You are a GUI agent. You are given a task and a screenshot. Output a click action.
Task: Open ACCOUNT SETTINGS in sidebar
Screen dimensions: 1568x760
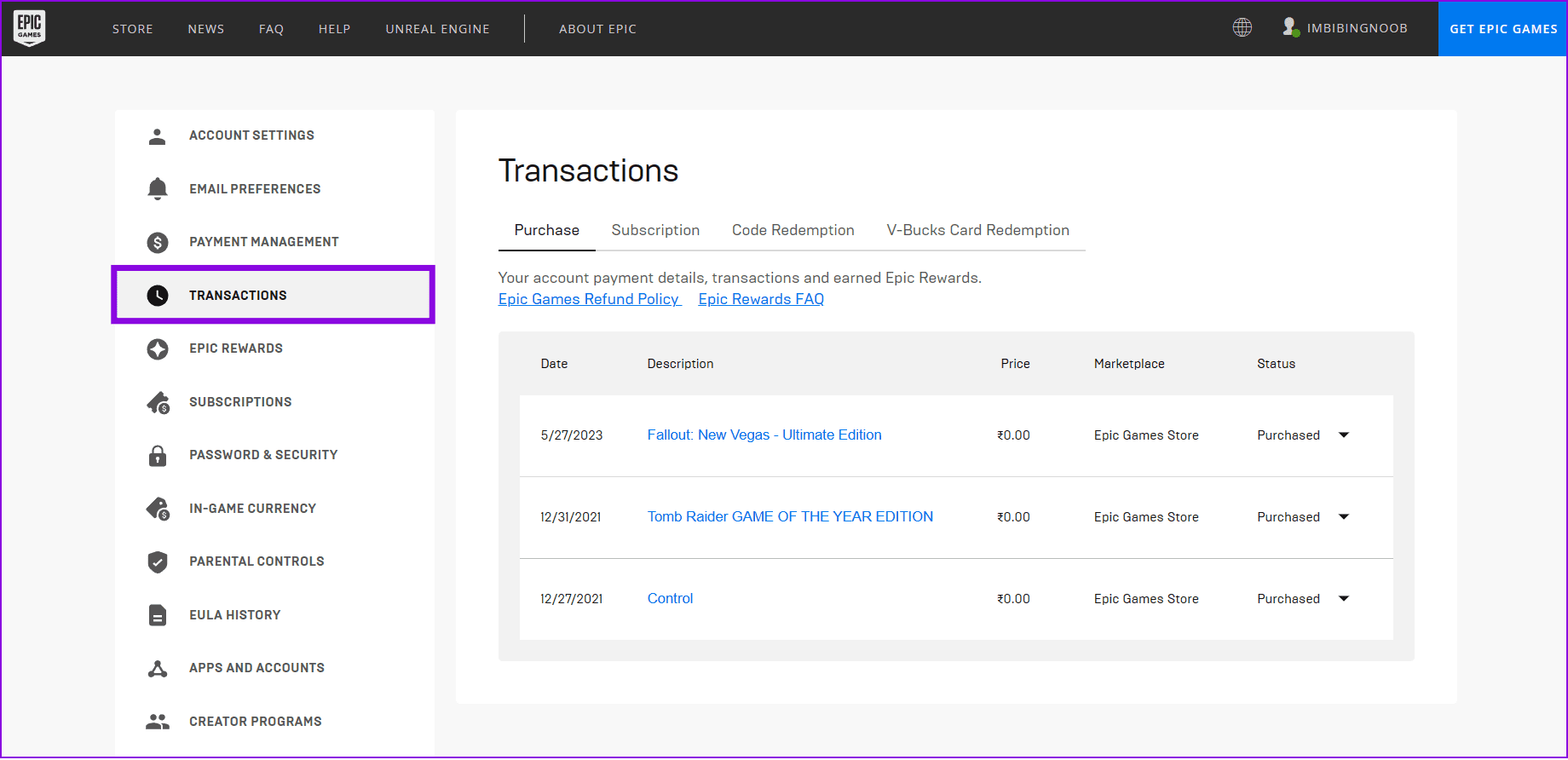[251, 135]
